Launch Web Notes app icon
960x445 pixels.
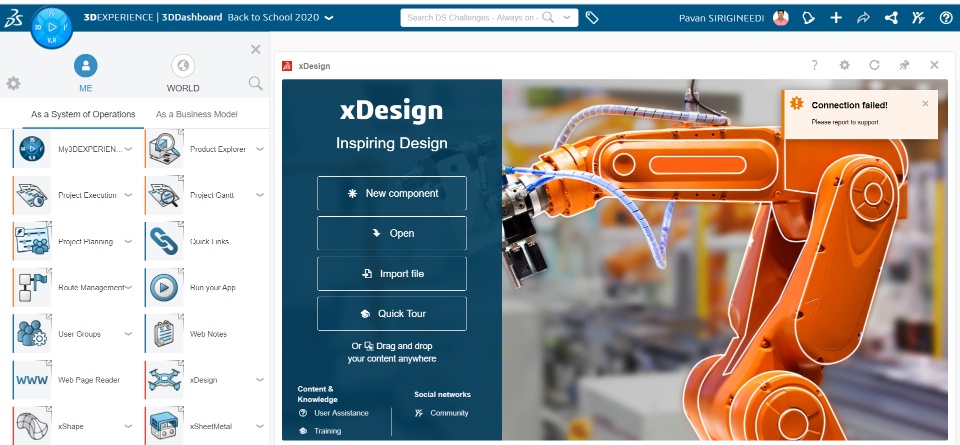click(x=164, y=334)
